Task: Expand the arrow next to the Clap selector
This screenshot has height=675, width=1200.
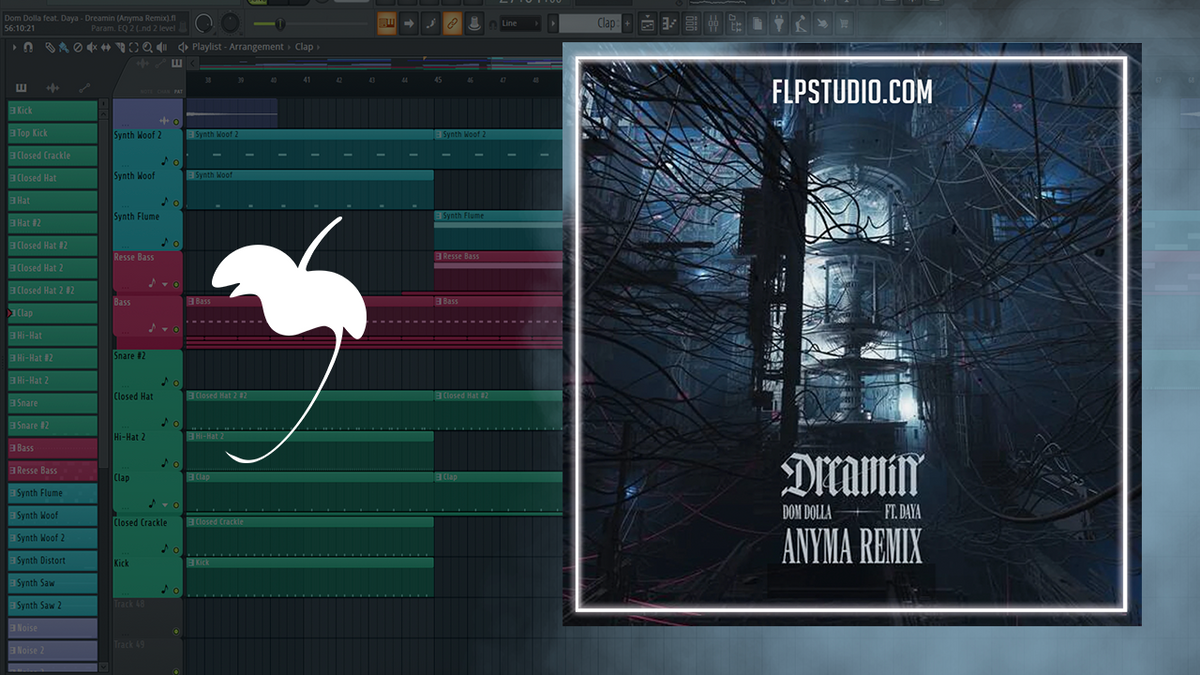Action: [x=552, y=22]
